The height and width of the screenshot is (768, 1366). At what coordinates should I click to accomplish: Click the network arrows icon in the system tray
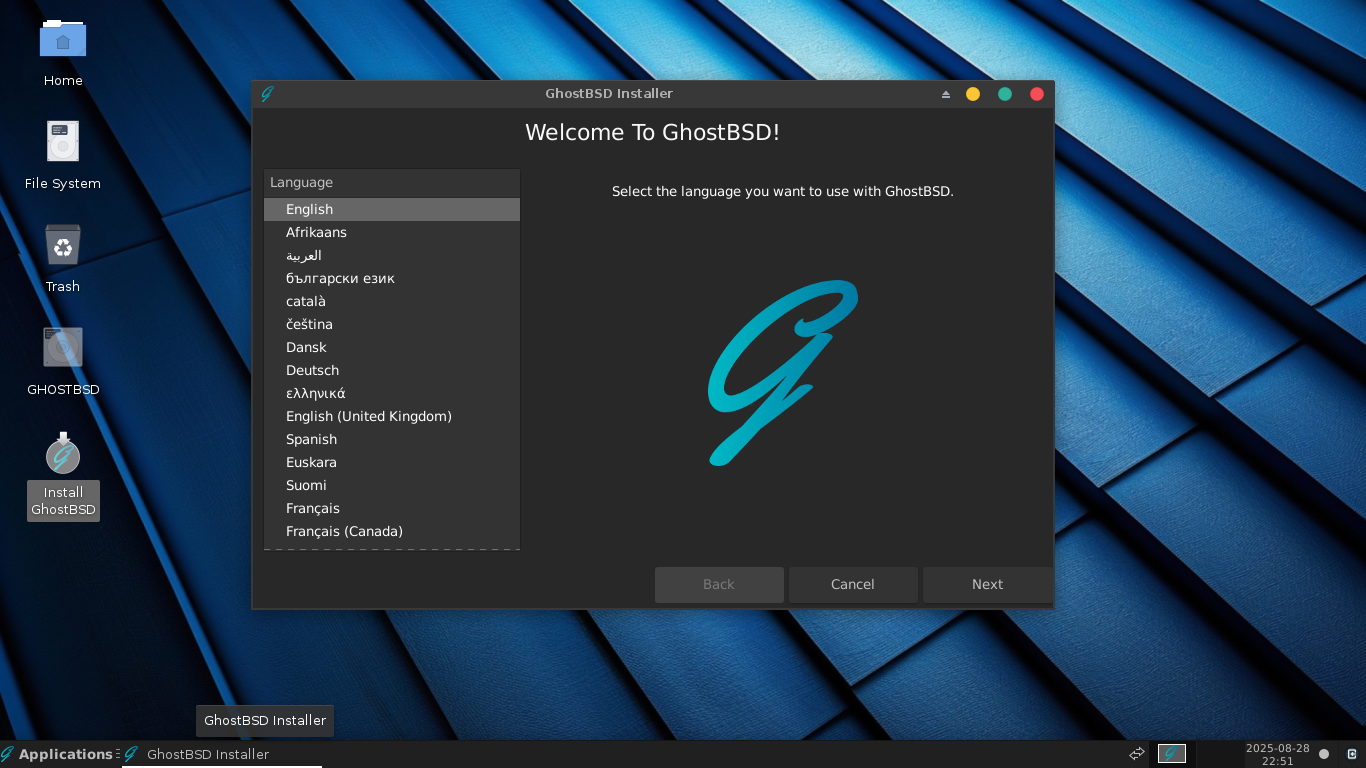coord(1137,754)
